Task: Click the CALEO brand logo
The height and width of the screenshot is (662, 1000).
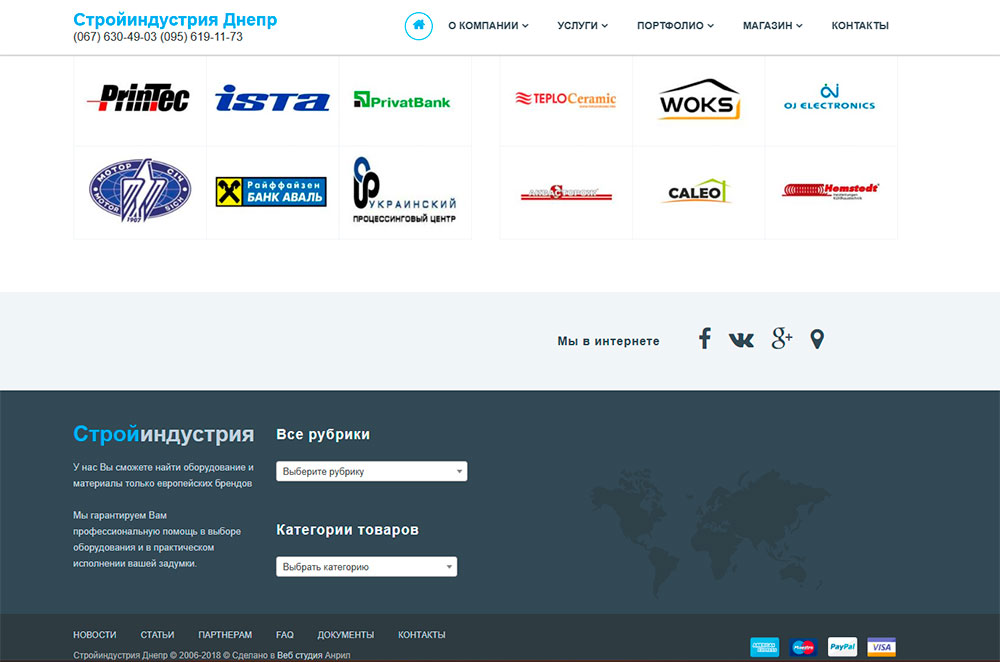Action: [698, 192]
